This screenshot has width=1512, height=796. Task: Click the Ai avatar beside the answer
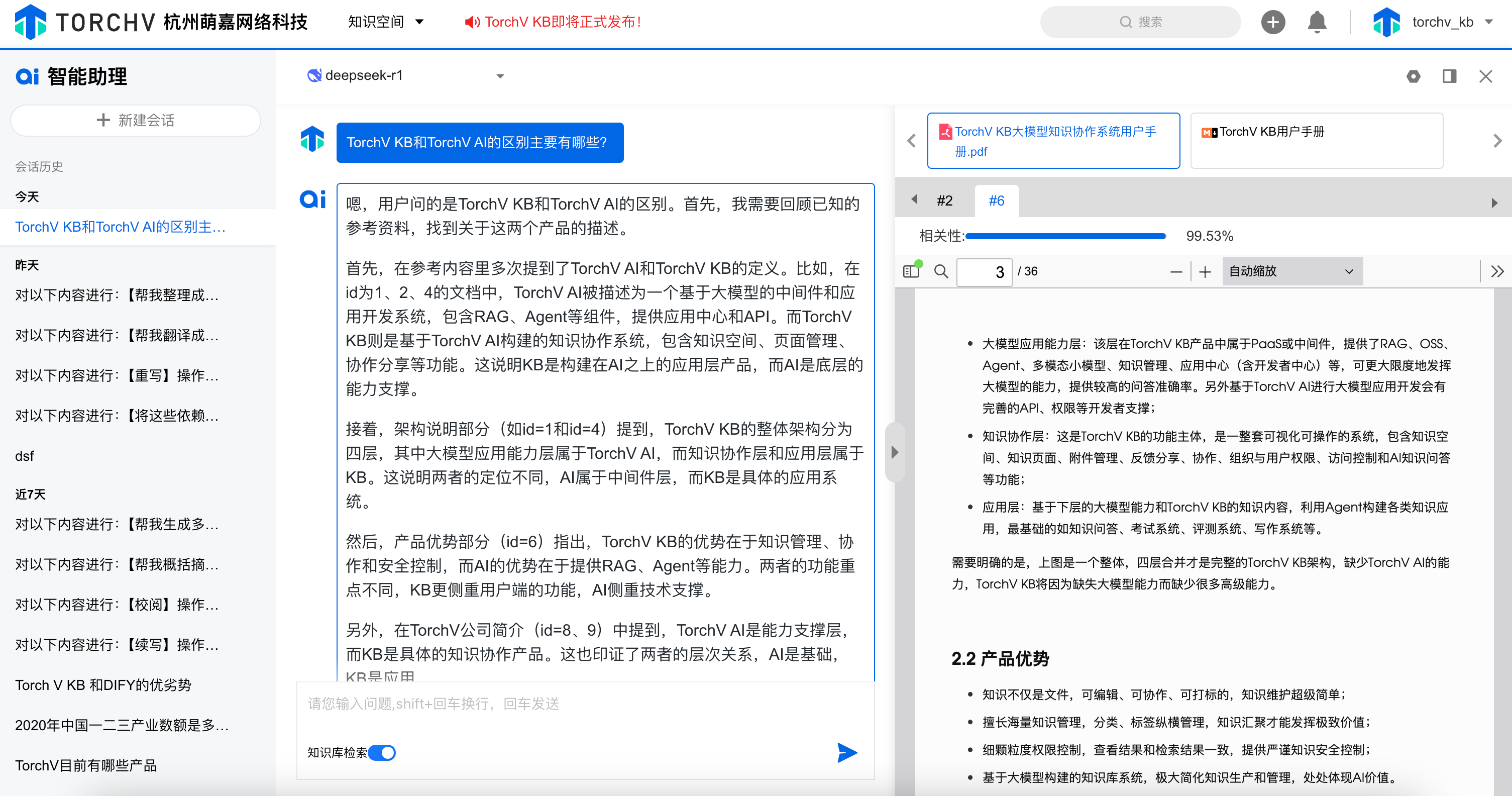point(312,199)
